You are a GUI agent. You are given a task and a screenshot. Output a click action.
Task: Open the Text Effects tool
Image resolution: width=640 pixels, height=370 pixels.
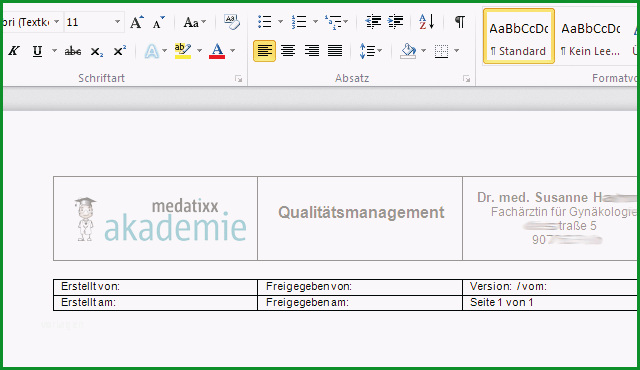[152, 51]
